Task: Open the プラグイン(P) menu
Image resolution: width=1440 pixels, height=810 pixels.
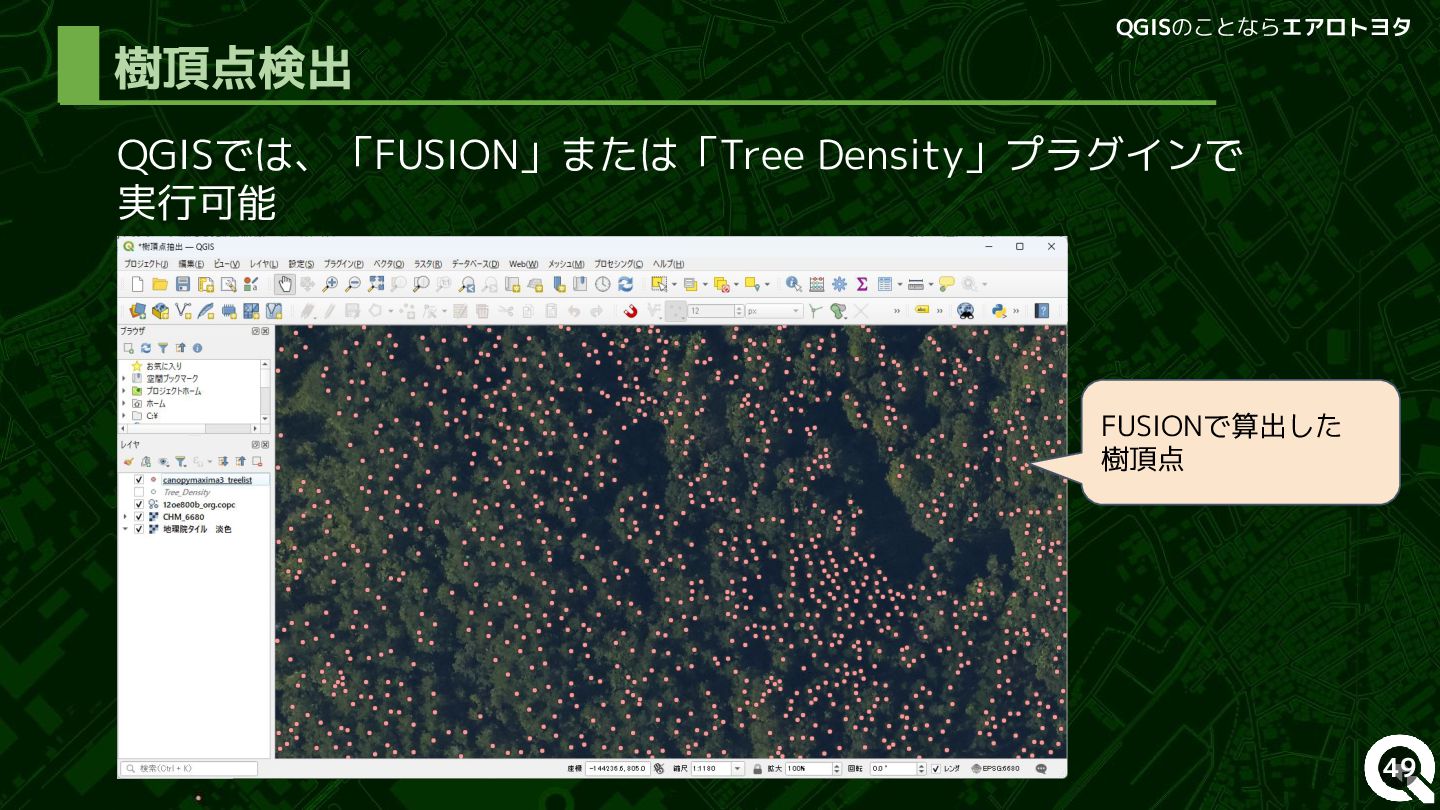Action: click(343, 264)
